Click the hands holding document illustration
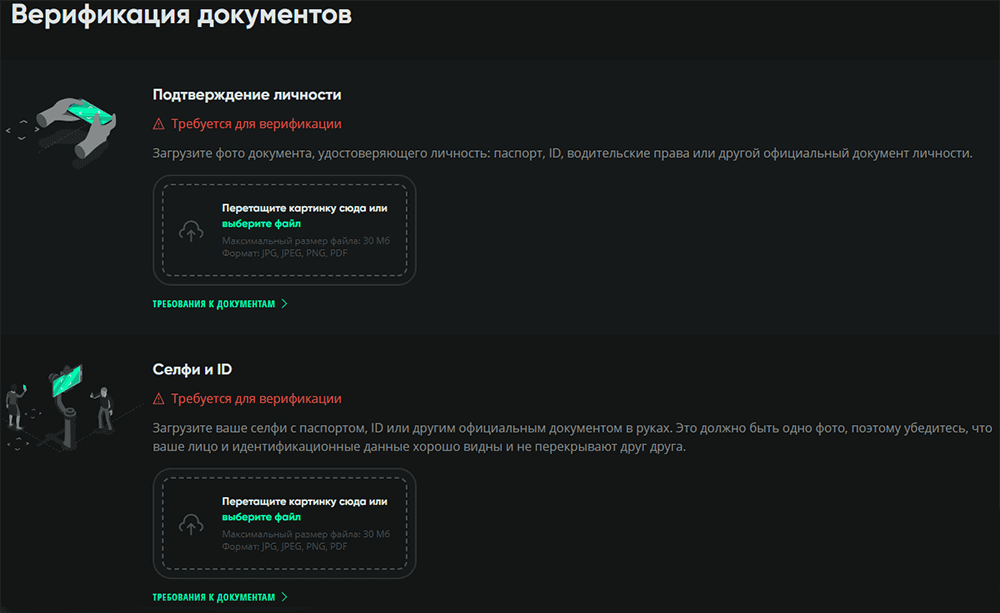 click(x=76, y=127)
